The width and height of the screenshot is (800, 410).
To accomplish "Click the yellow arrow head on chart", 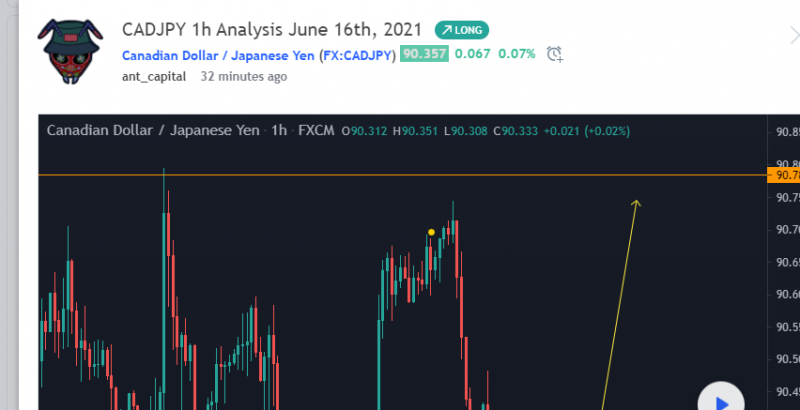I will click(x=635, y=204).
